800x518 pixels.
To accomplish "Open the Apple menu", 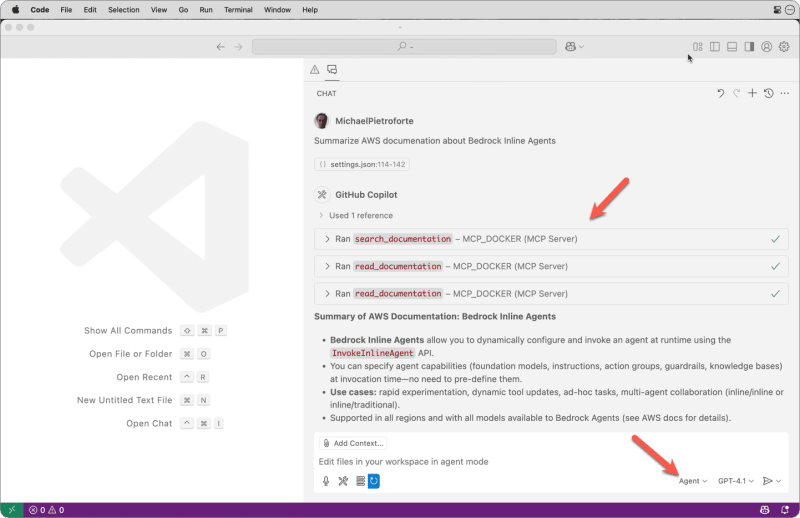I will click(x=15, y=10).
